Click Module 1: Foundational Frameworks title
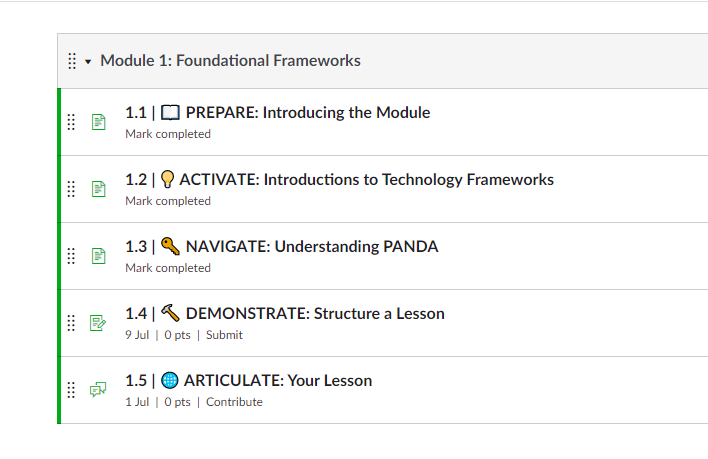Image resolution: width=708 pixels, height=459 pixels. [x=230, y=60]
